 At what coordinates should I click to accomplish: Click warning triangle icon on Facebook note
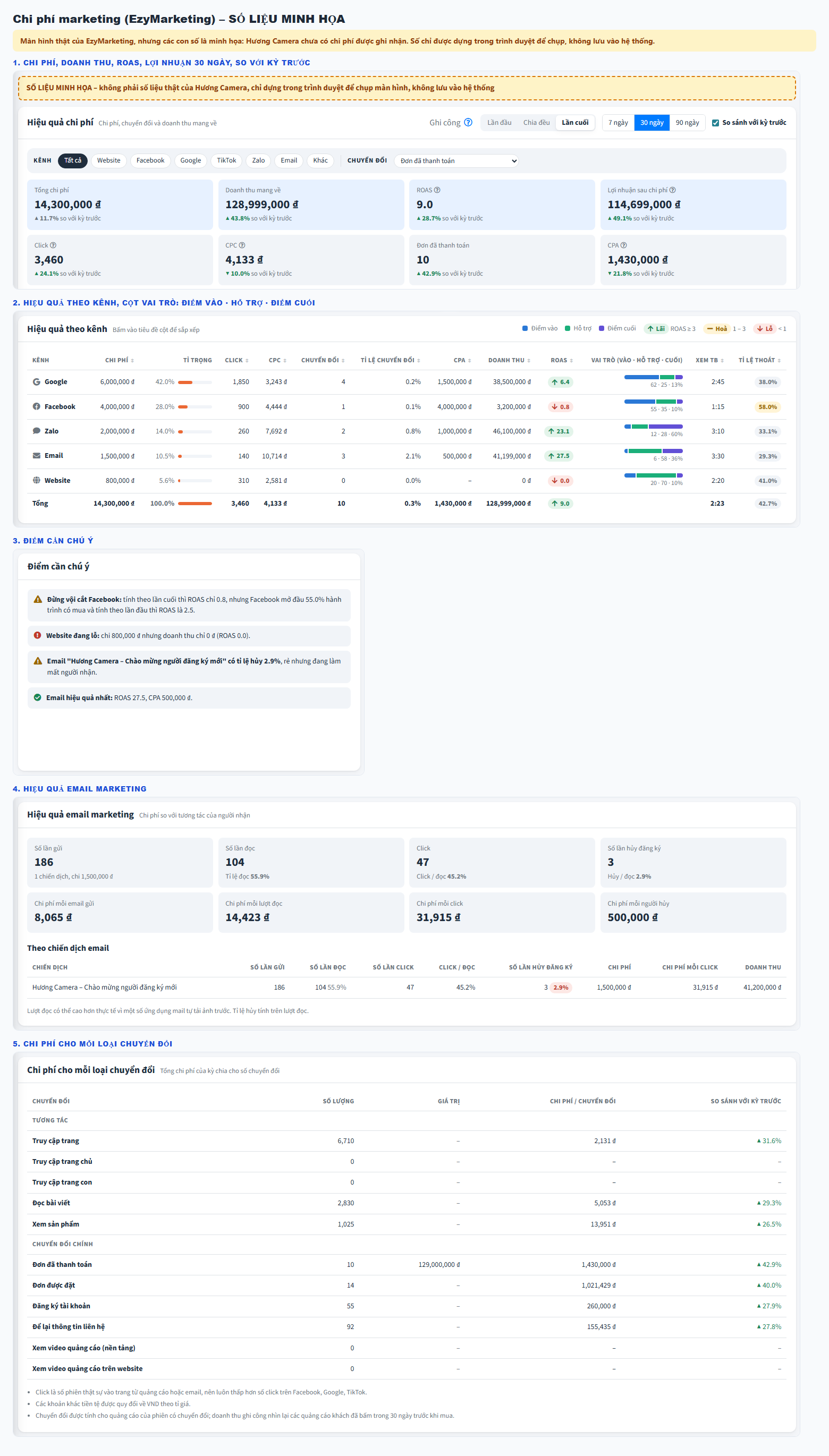click(38, 599)
